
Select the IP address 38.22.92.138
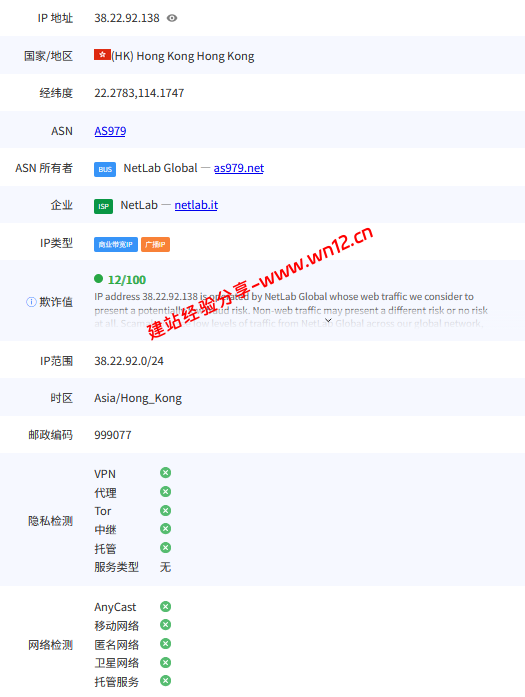coord(127,18)
